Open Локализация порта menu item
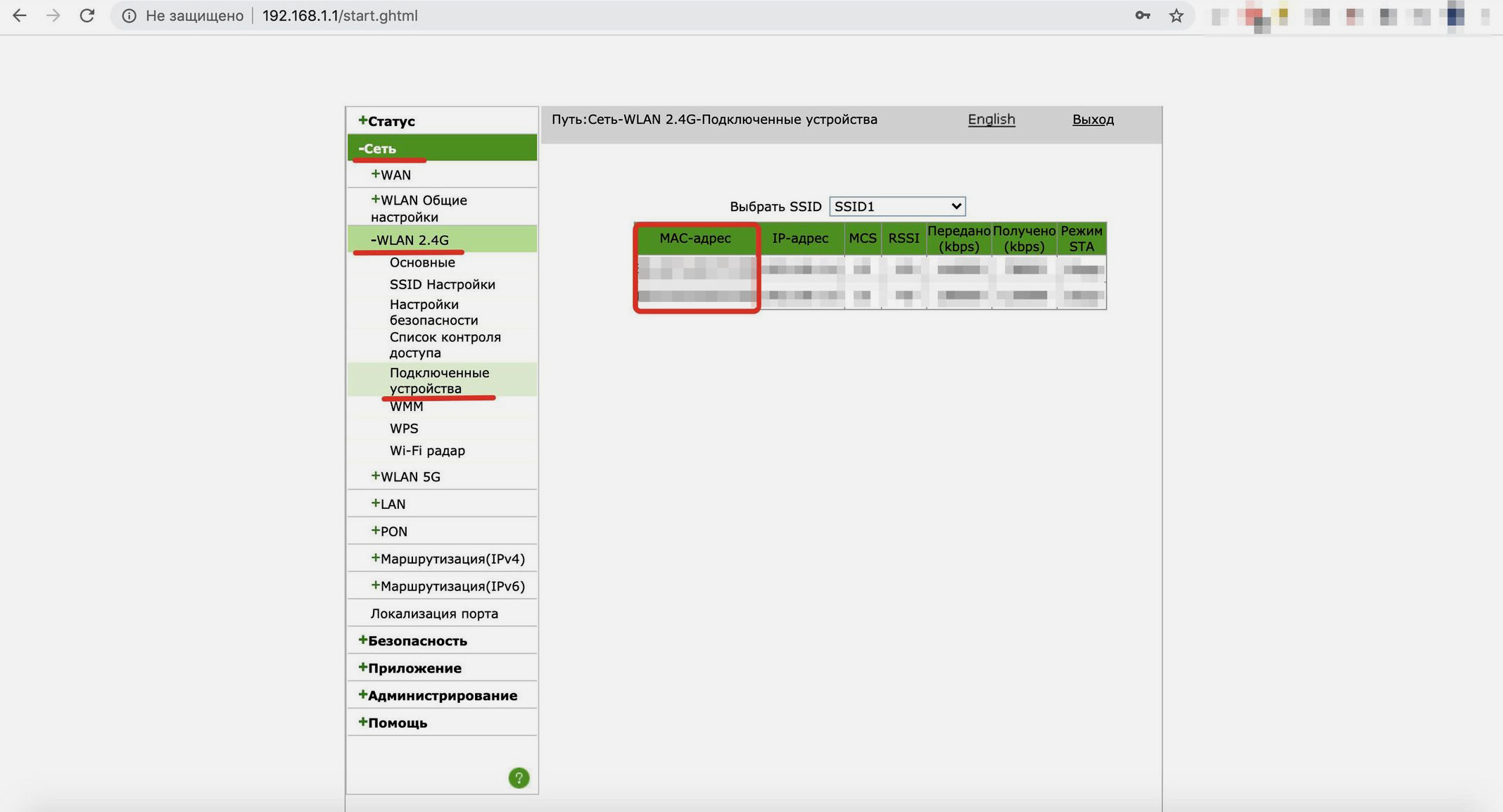 [x=434, y=614]
